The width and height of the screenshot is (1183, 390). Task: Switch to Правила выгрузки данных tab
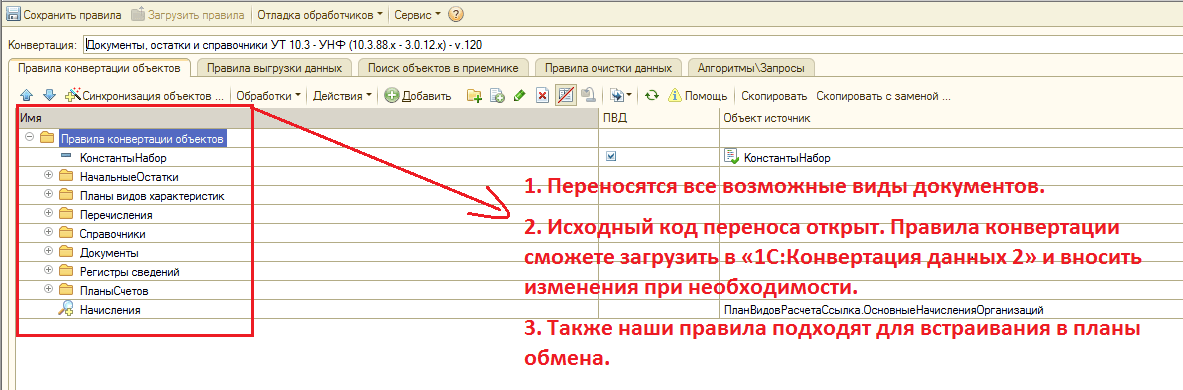pyautogui.click(x=275, y=68)
